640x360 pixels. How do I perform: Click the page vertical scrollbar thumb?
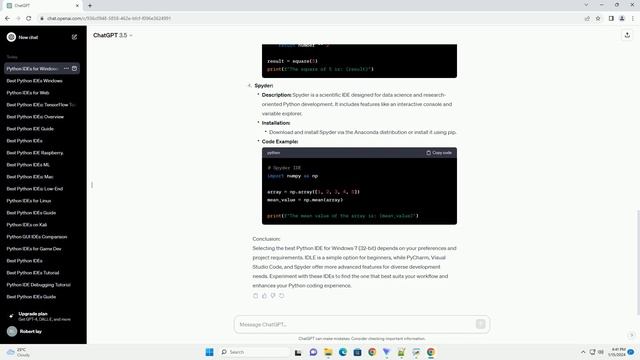click(x=638, y=262)
